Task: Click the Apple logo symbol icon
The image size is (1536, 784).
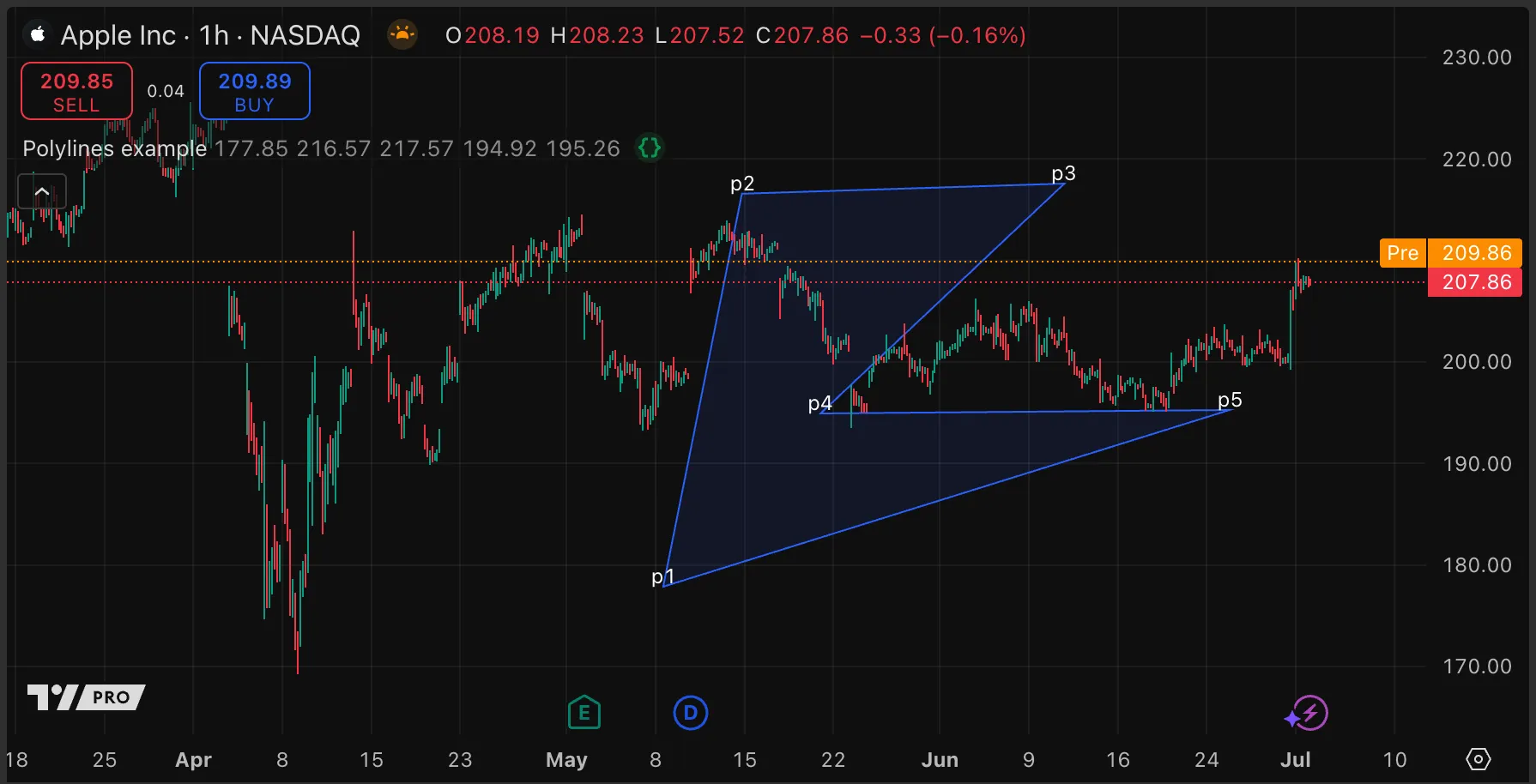Action: (x=38, y=35)
